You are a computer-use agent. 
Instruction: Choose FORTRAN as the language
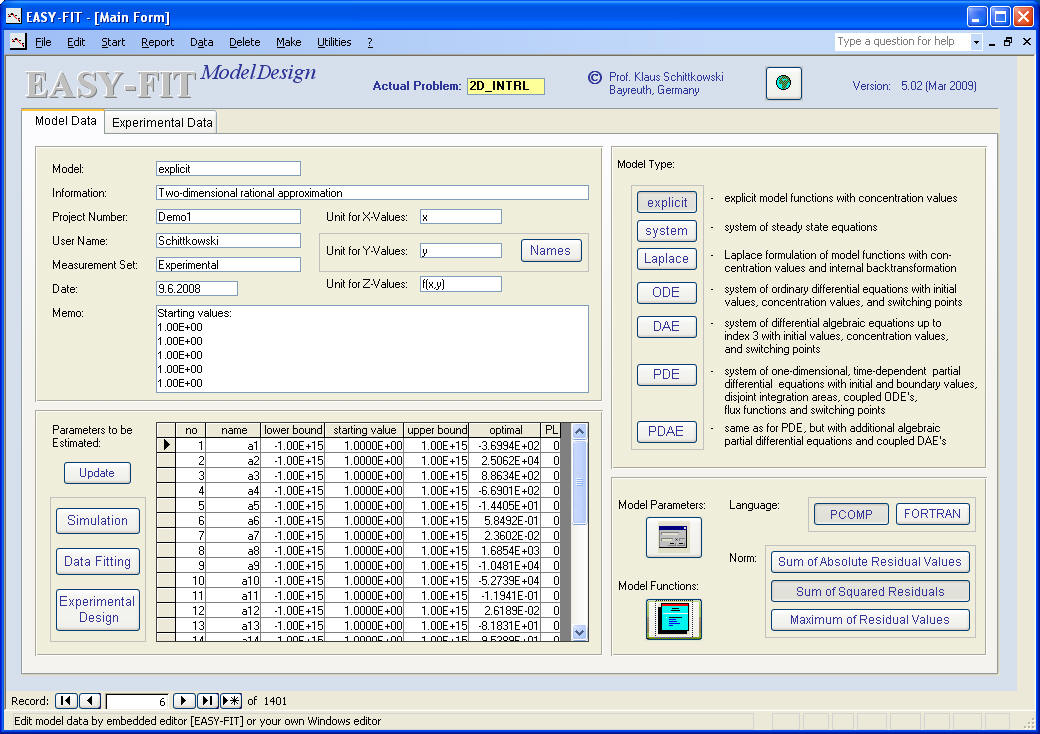pyautogui.click(x=932, y=514)
